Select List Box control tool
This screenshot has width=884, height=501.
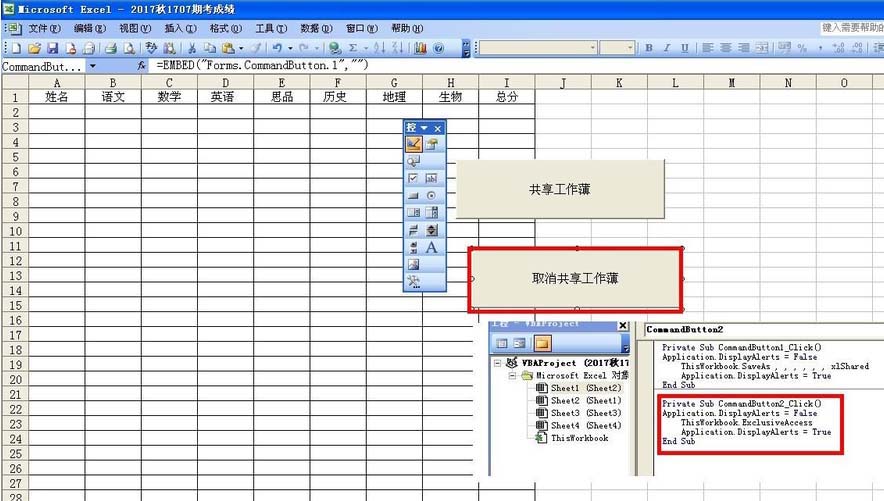click(413, 213)
